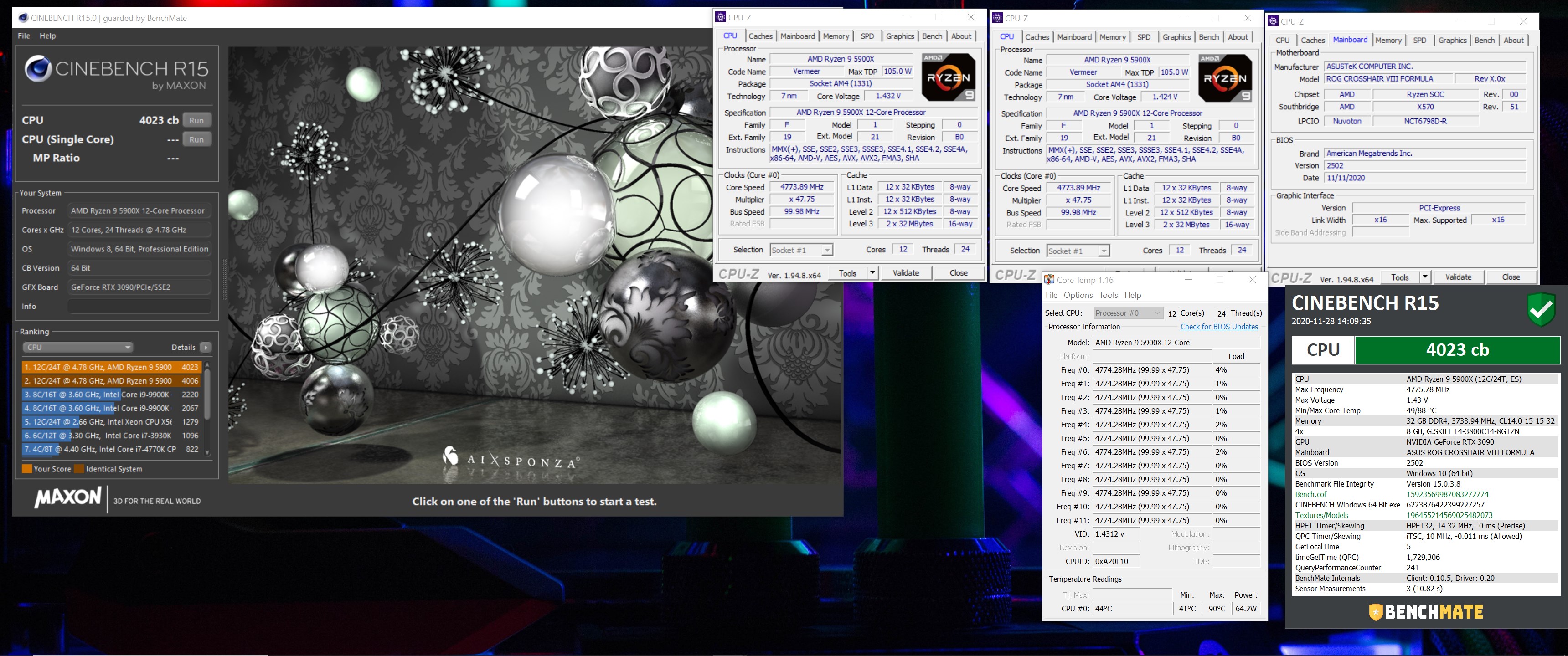The image size is (1568, 656).
Task: Click the Cinebench R15 window title icon
Action: pos(23,18)
